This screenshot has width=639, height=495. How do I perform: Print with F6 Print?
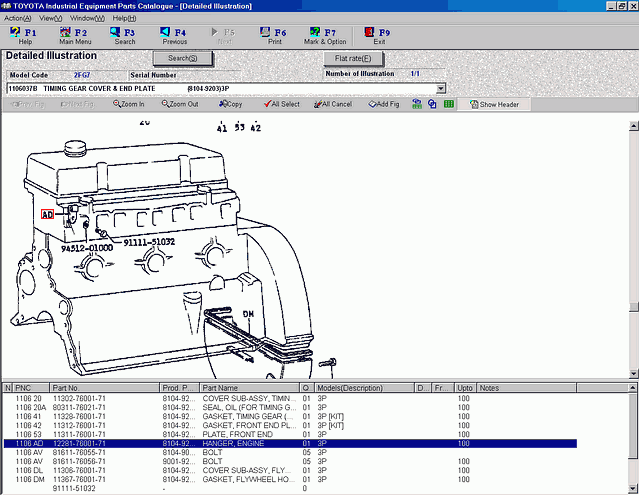pos(274,36)
